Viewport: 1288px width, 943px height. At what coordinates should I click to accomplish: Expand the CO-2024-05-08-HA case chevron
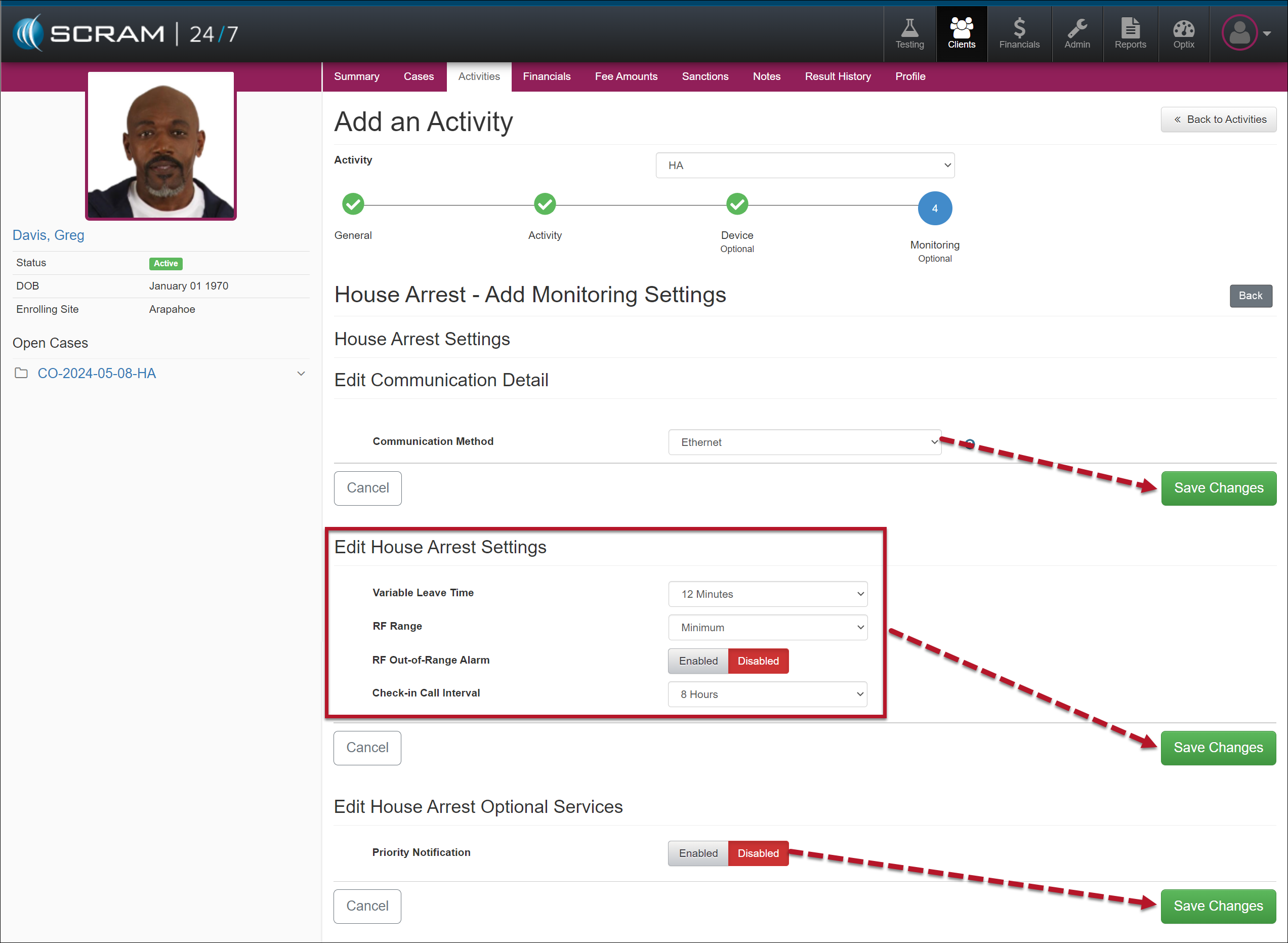pyautogui.click(x=301, y=374)
